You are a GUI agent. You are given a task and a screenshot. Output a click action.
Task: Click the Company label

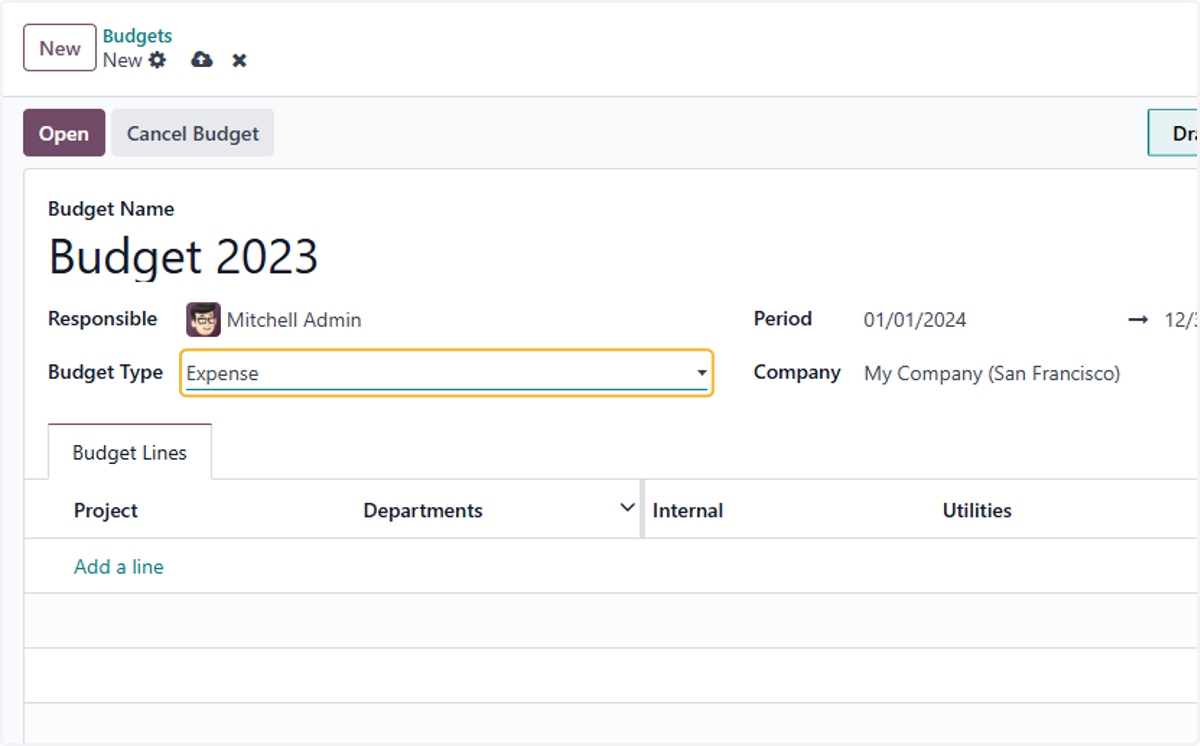[797, 372]
